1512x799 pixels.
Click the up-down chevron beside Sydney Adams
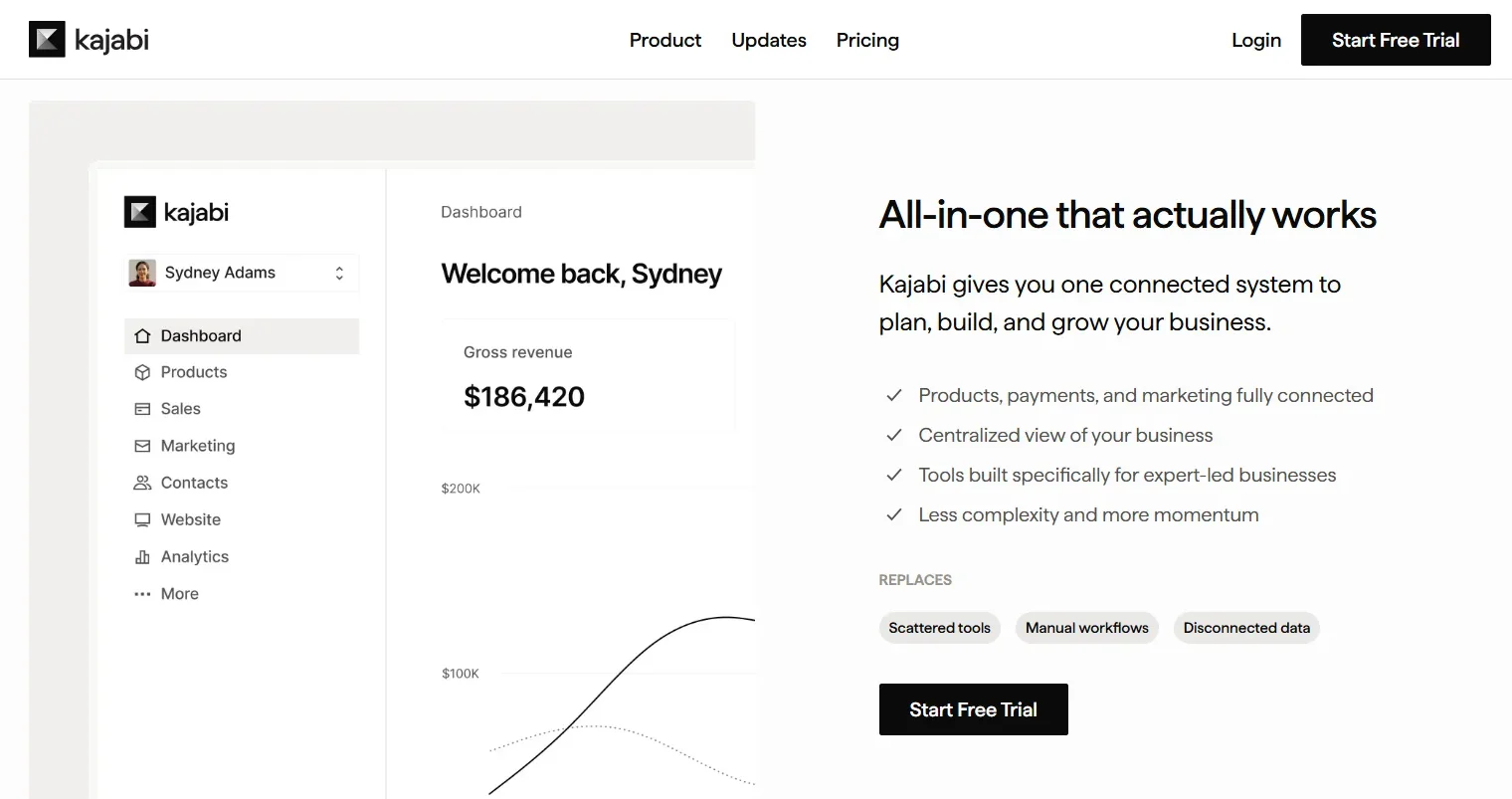tap(339, 273)
